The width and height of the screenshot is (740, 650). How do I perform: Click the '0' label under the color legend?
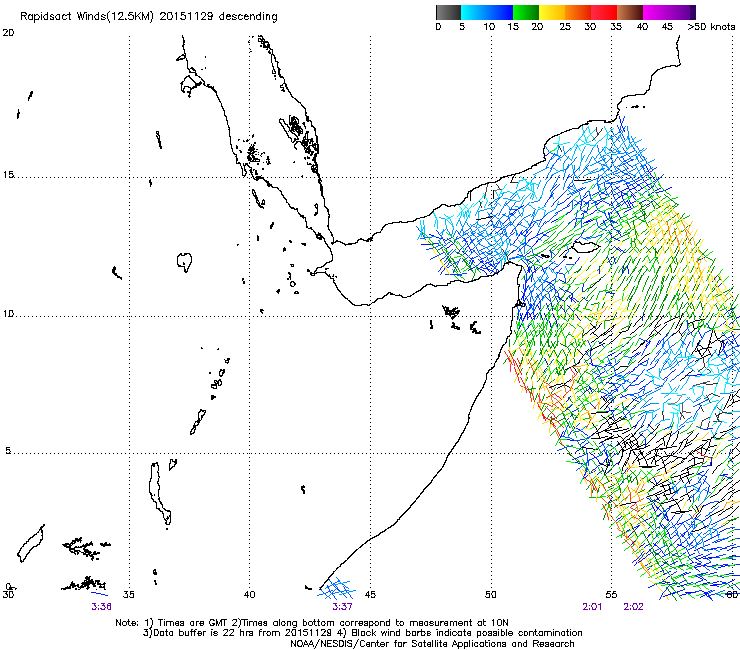(x=438, y=27)
